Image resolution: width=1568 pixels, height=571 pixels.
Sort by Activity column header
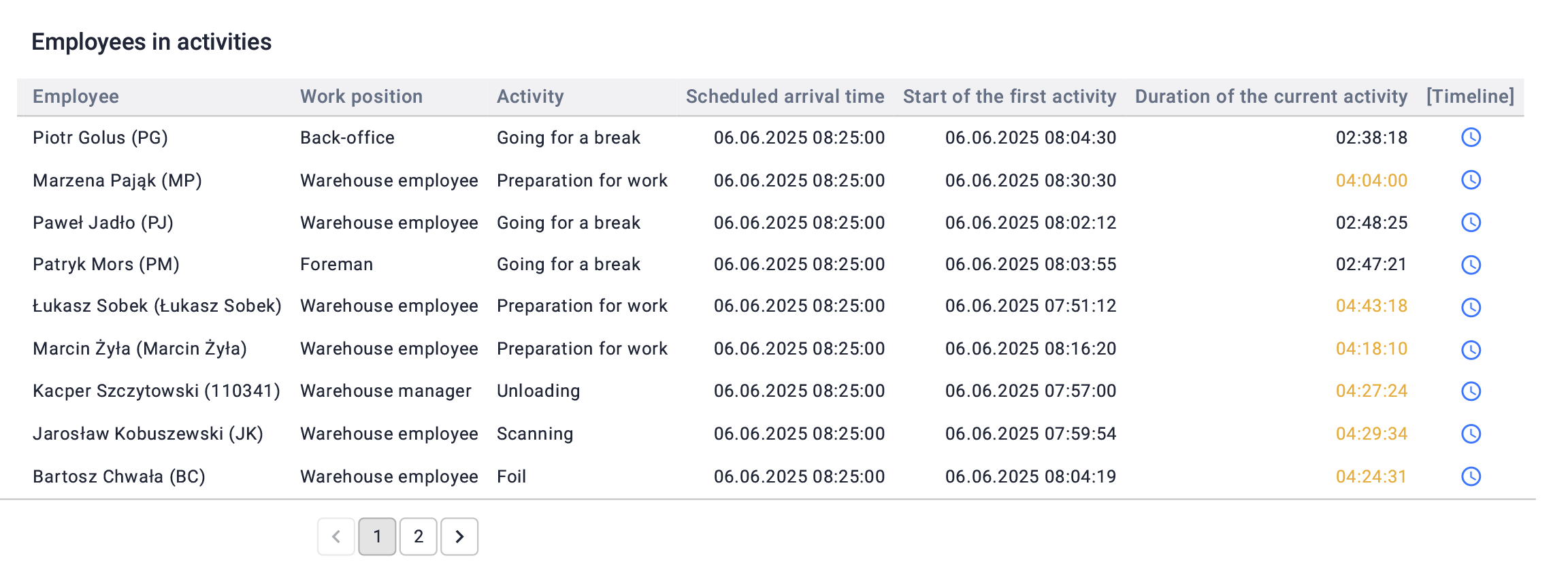530,97
